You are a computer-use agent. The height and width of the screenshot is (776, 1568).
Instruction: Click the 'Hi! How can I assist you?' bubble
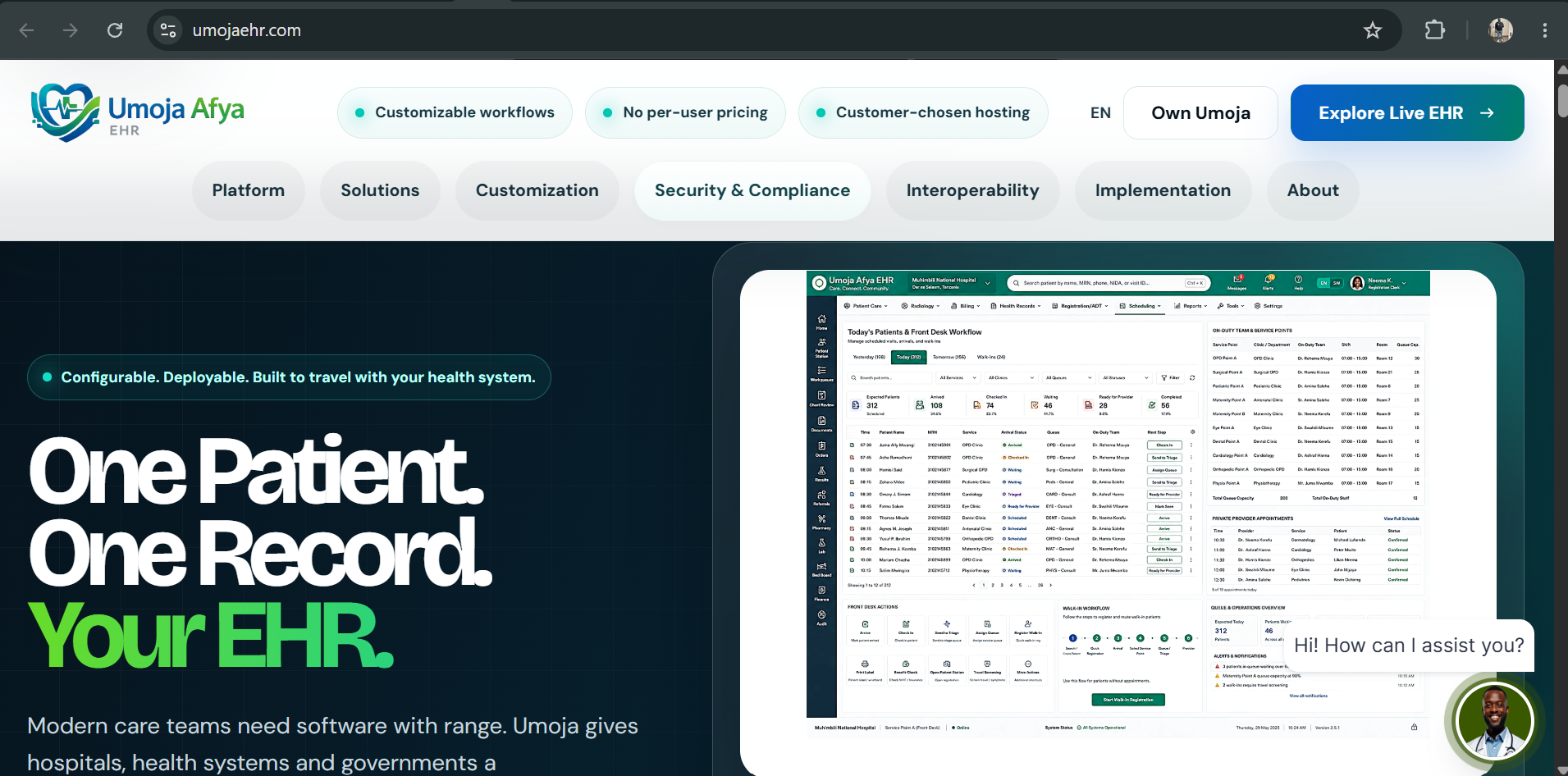pyautogui.click(x=1409, y=646)
